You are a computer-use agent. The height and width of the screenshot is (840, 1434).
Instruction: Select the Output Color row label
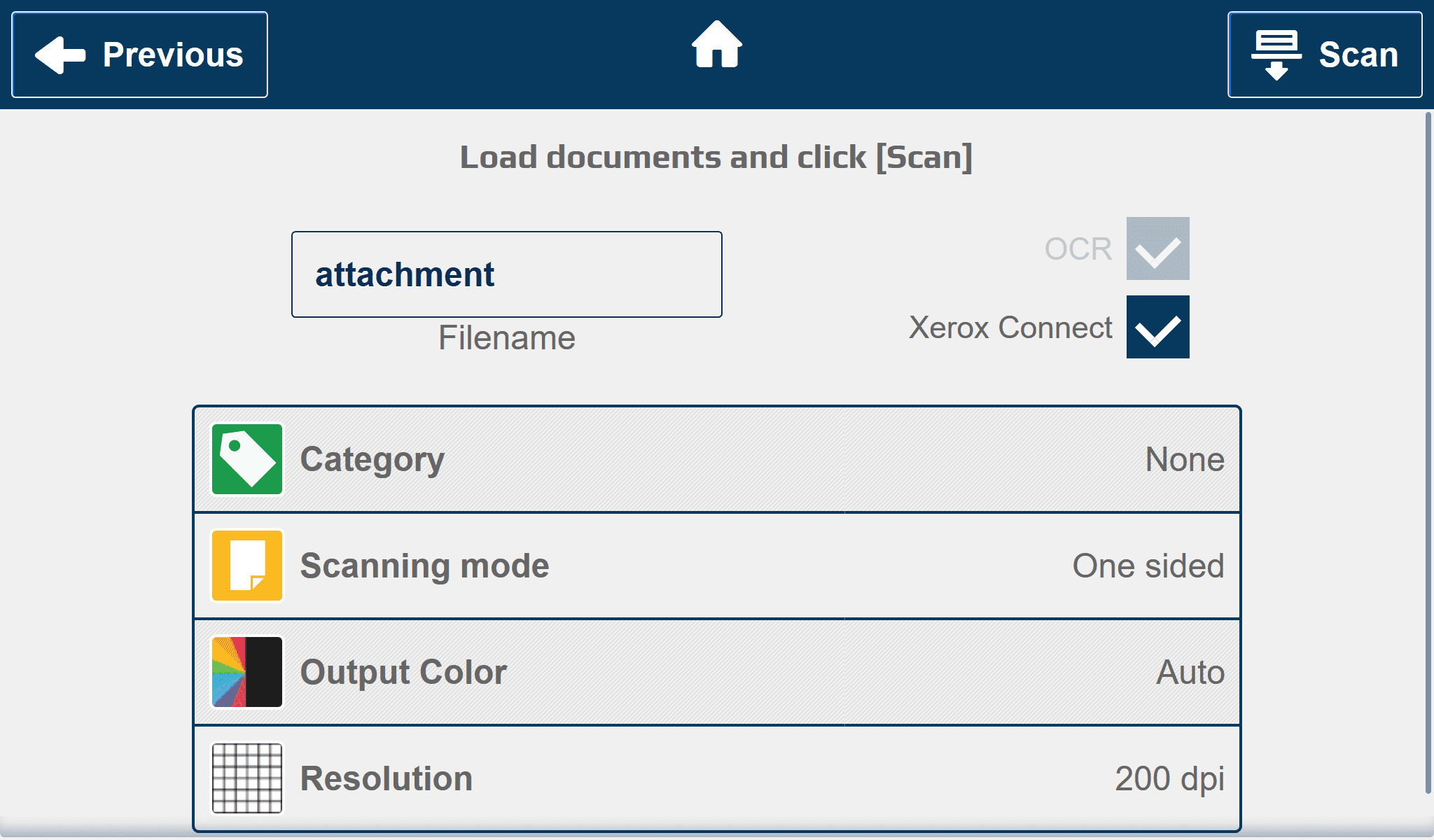[403, 672]
